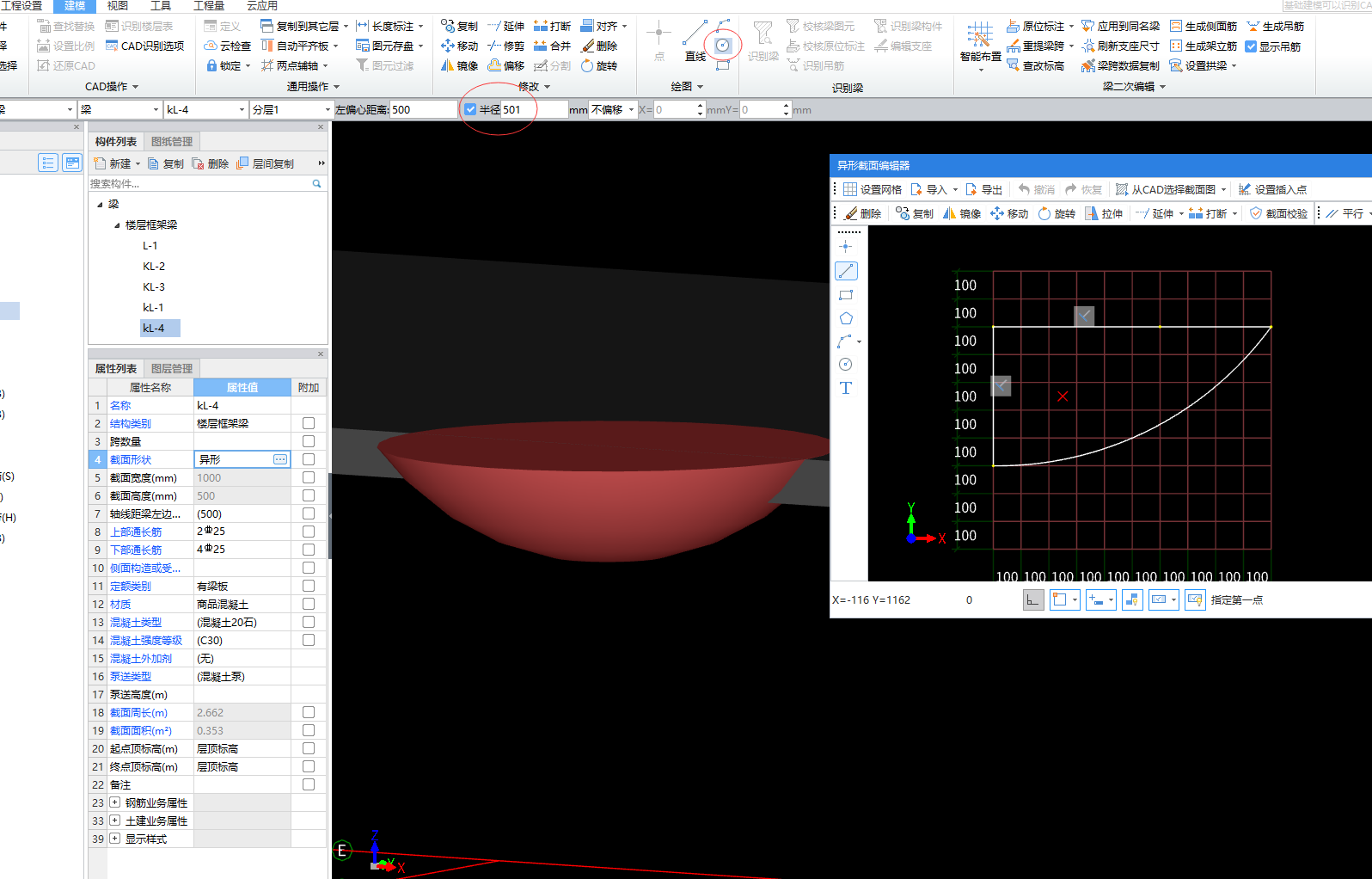
Task: Check 附加 box for 截面形状 row
Action: click(309, 459)
